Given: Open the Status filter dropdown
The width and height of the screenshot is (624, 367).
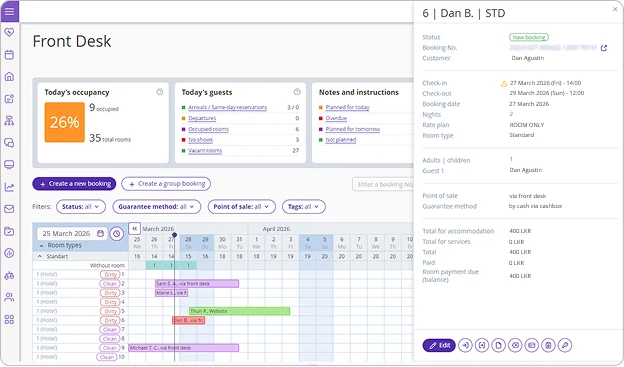Looking at the screenshot, I should pos(81,207).
